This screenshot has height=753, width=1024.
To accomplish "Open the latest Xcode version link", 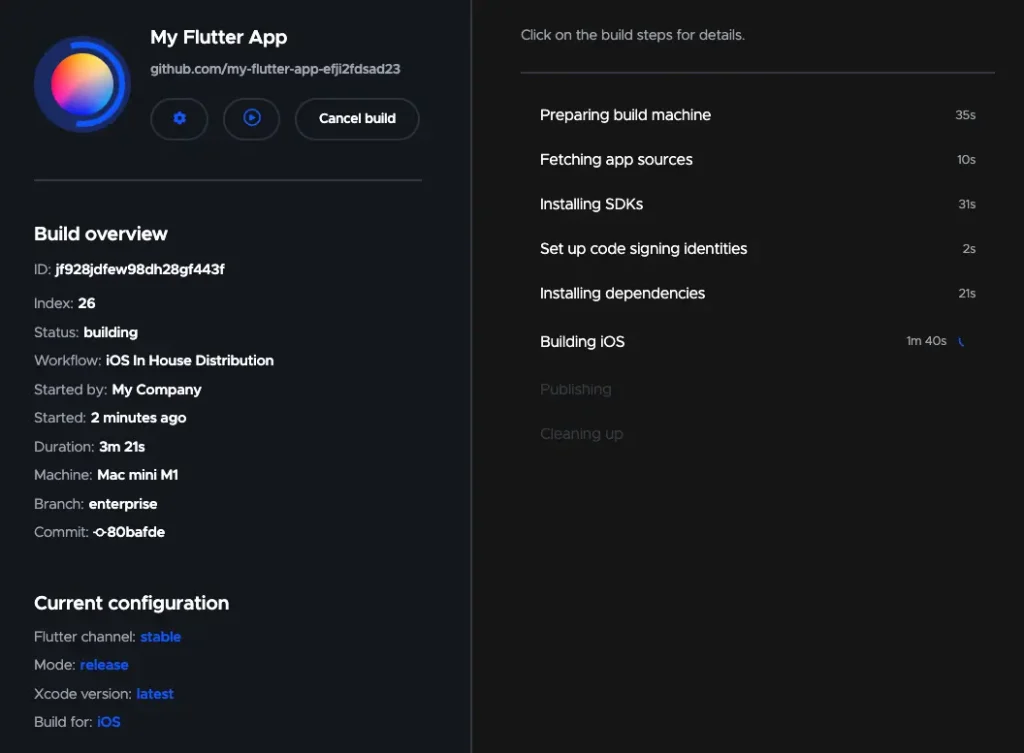I will (x=155, y=694).
